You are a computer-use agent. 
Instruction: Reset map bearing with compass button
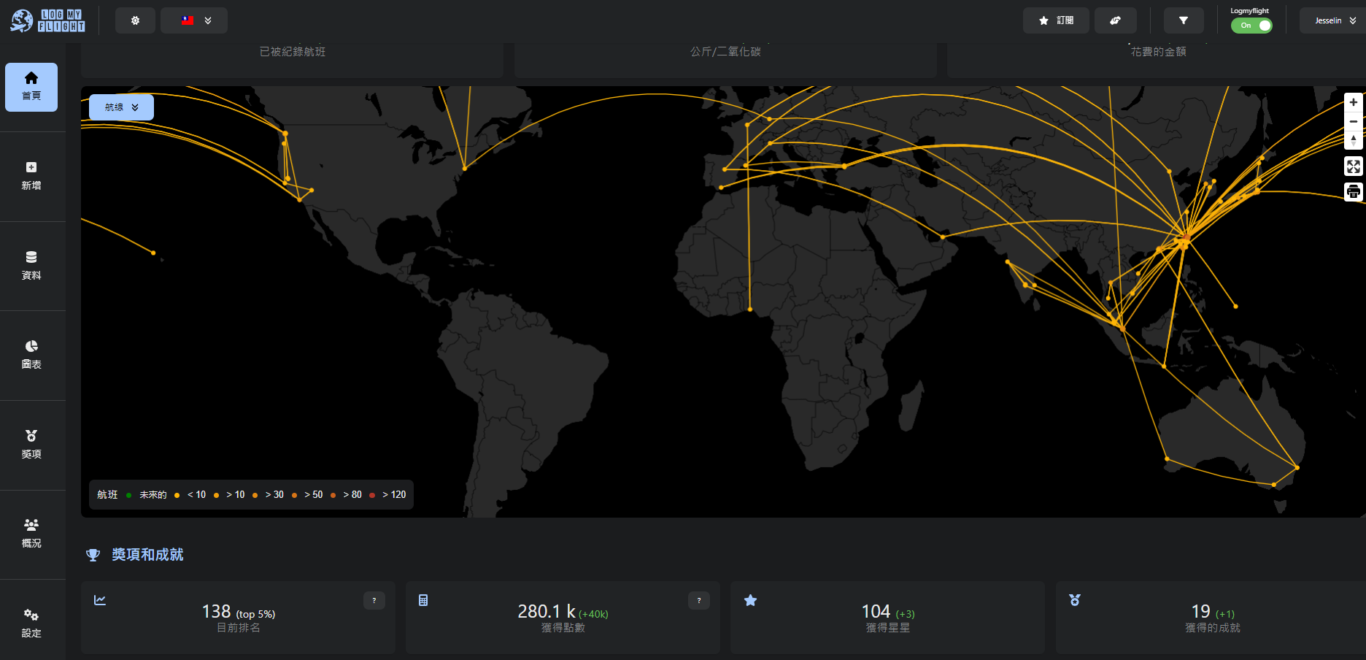[x=1353, y=140]
